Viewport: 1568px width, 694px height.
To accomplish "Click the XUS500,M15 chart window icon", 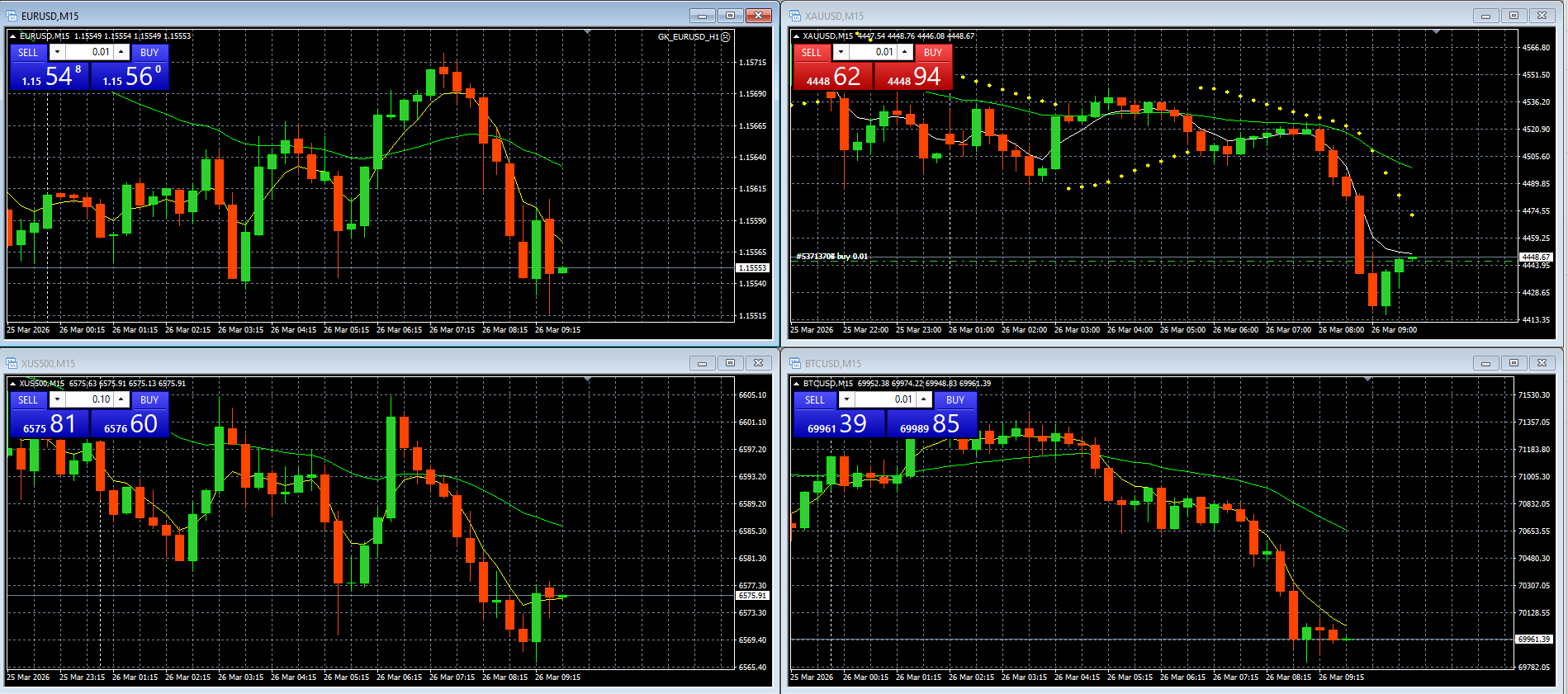I will [x=12, y=363].
